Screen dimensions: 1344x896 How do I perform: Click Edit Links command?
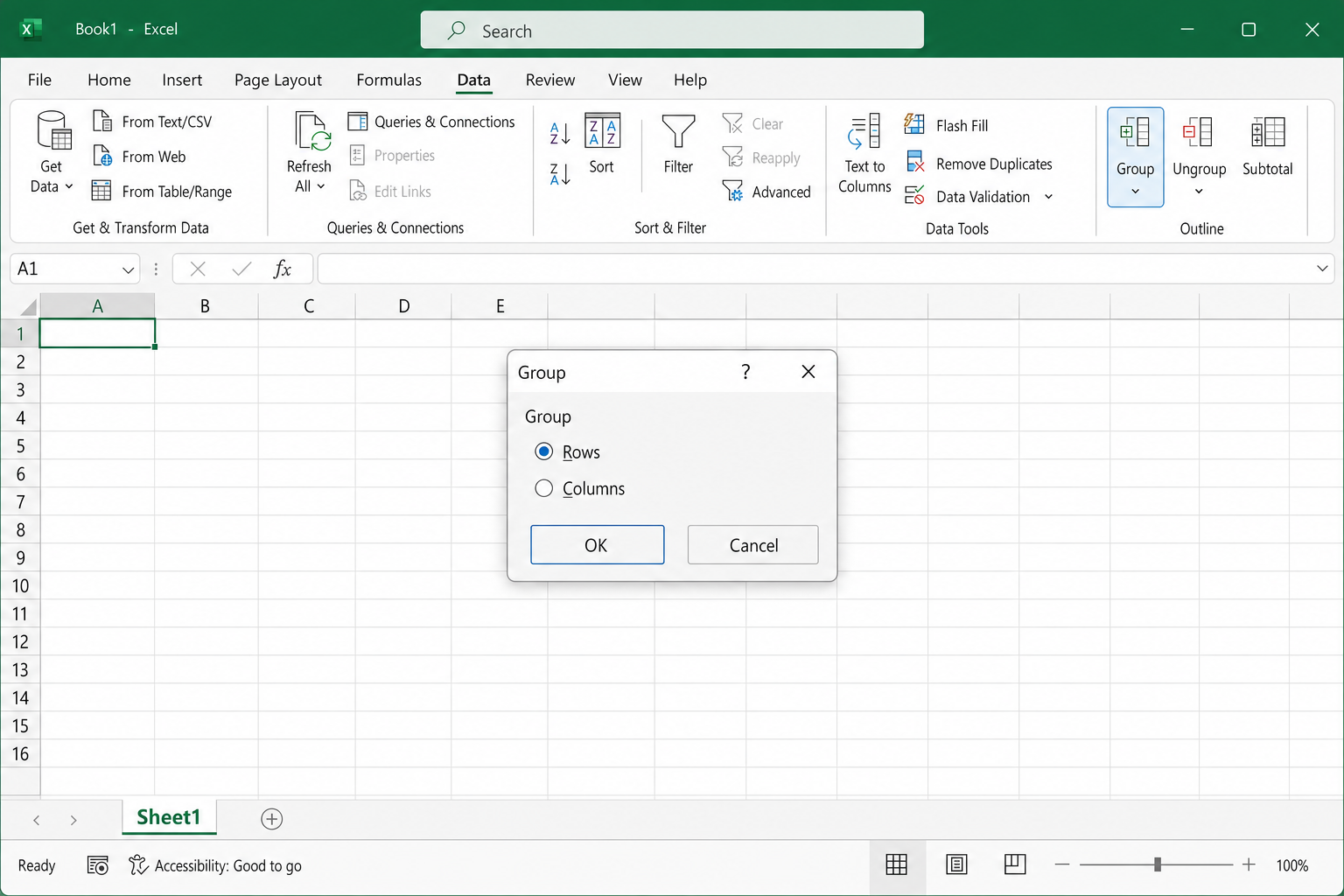click(390, 192)
